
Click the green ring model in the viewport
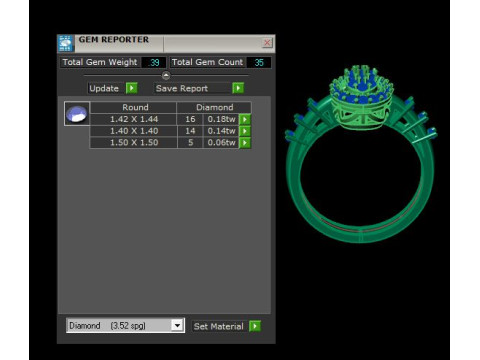click(x=361, y=153)
